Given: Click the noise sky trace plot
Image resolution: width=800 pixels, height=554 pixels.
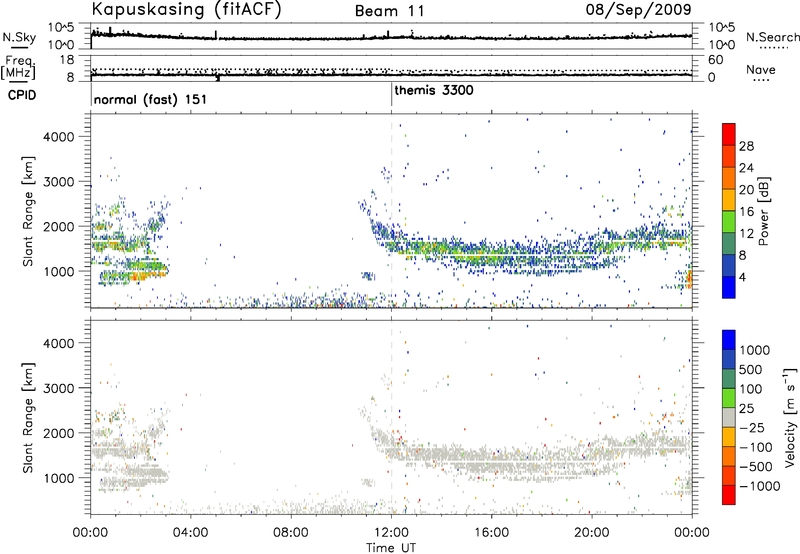Looking at the screenshot, I should [x=391, y=36].
